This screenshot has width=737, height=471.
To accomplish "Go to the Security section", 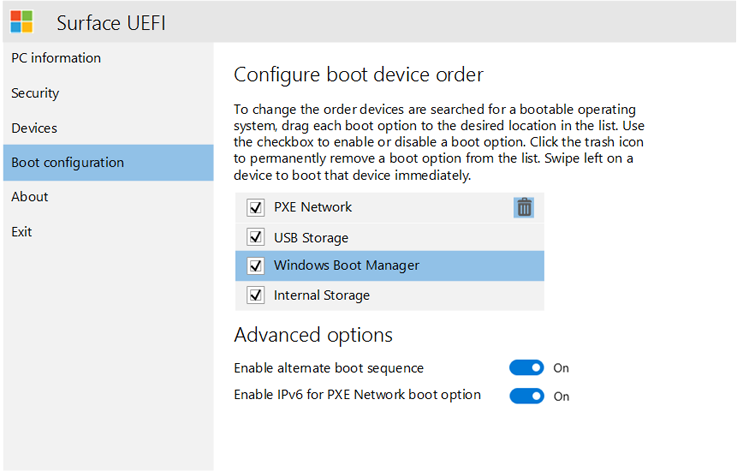I will click(35, 93).
